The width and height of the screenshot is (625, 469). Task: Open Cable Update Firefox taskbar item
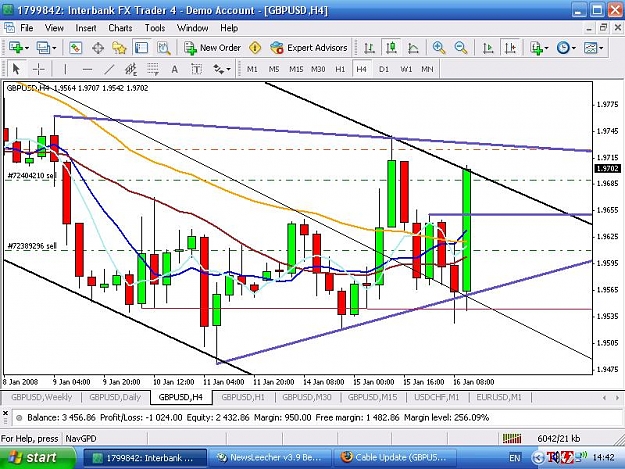click(395, 458)
